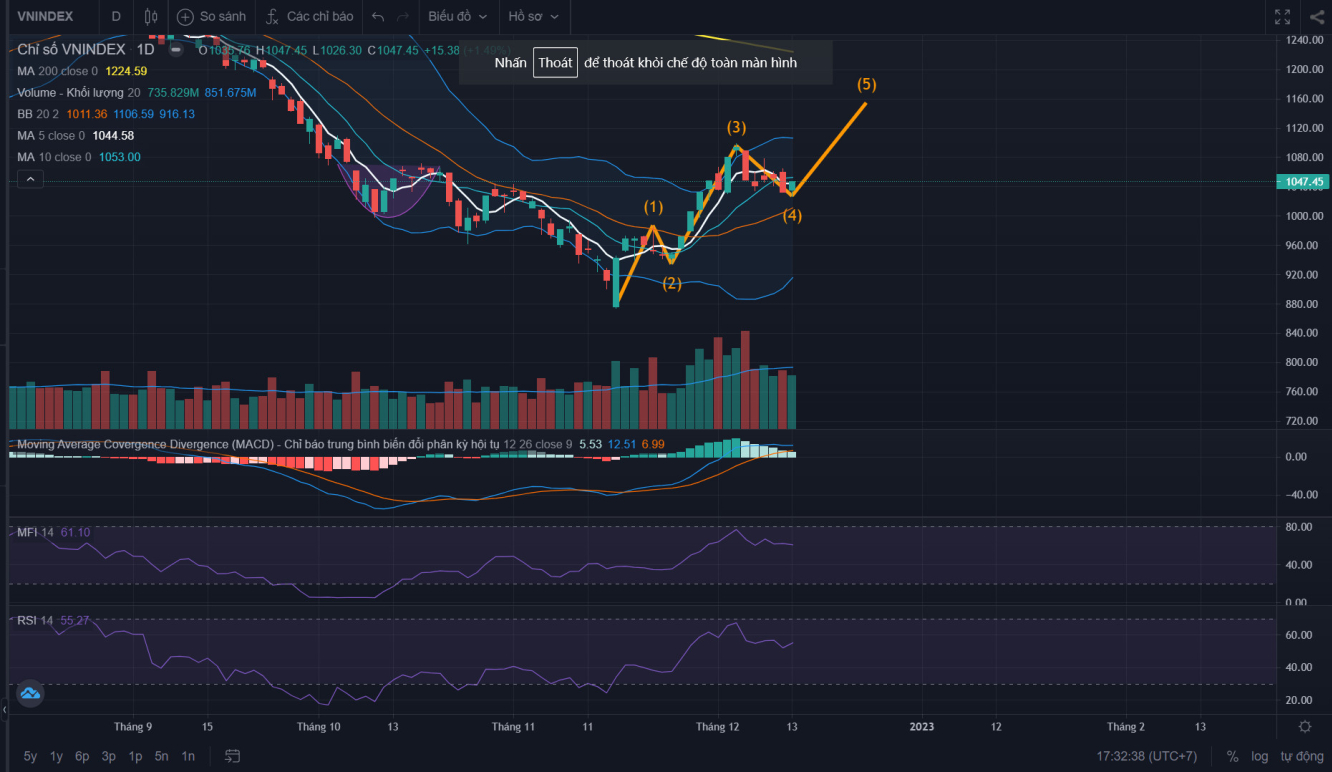Expand the collapsed left side panel arrow
The image size is (1332, 772).
(x=4, y=709)
